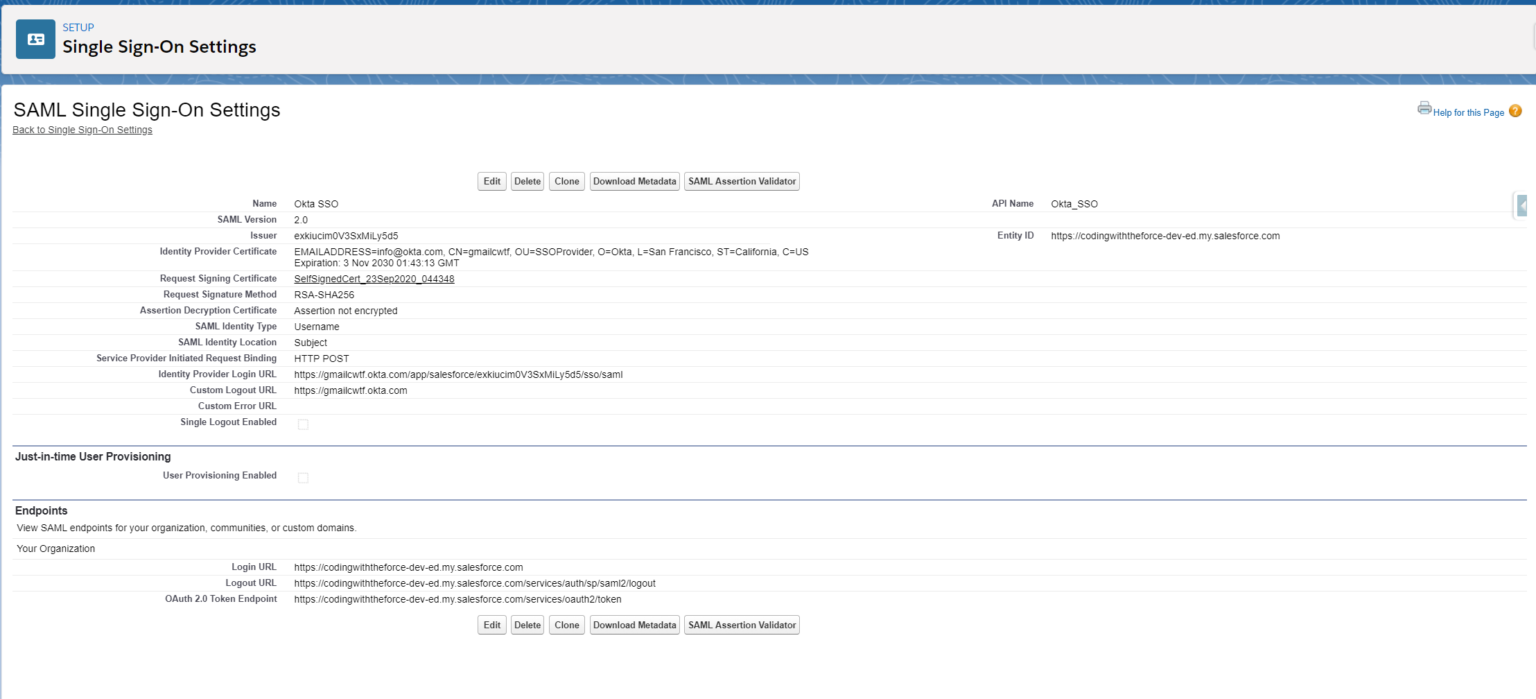Open help via the orange question mark icon

(x=1515, y=111)
